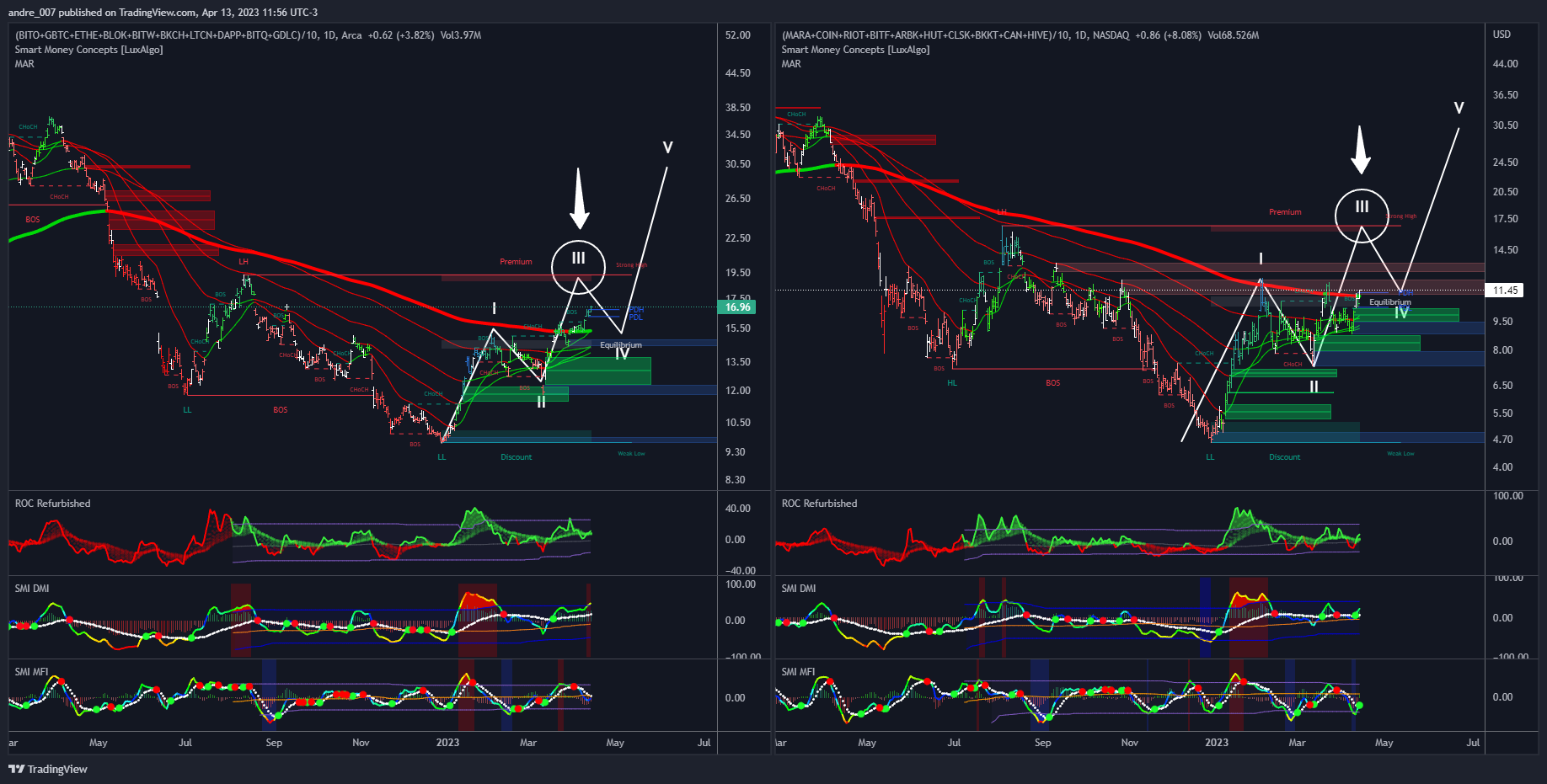Click Smart Money Concepts [LuxAlgo] on right chart

[855, 50]
